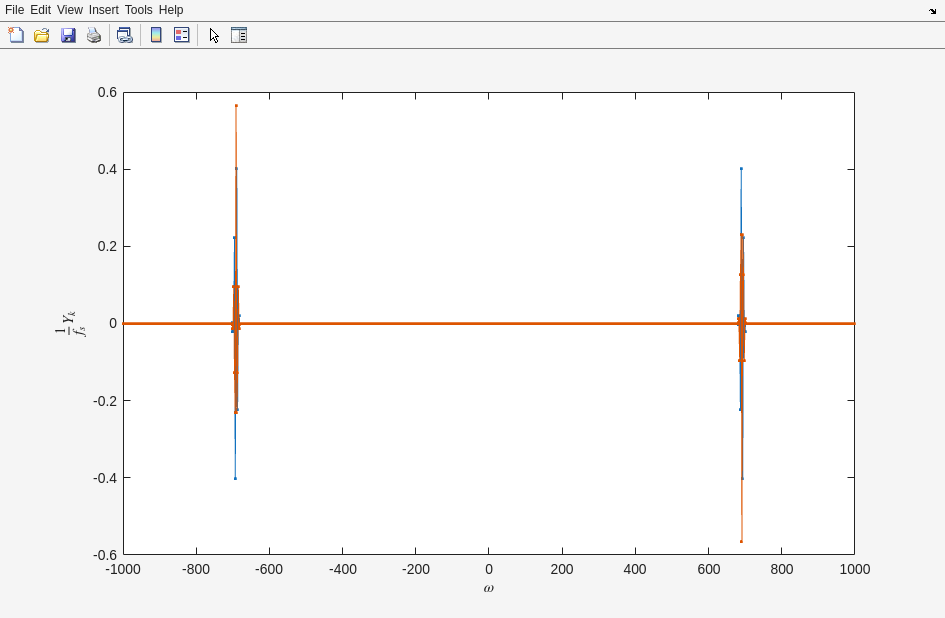Print the figure using printer icon
Viewport: 945px width, 618px height.
(x=94, y=35)
